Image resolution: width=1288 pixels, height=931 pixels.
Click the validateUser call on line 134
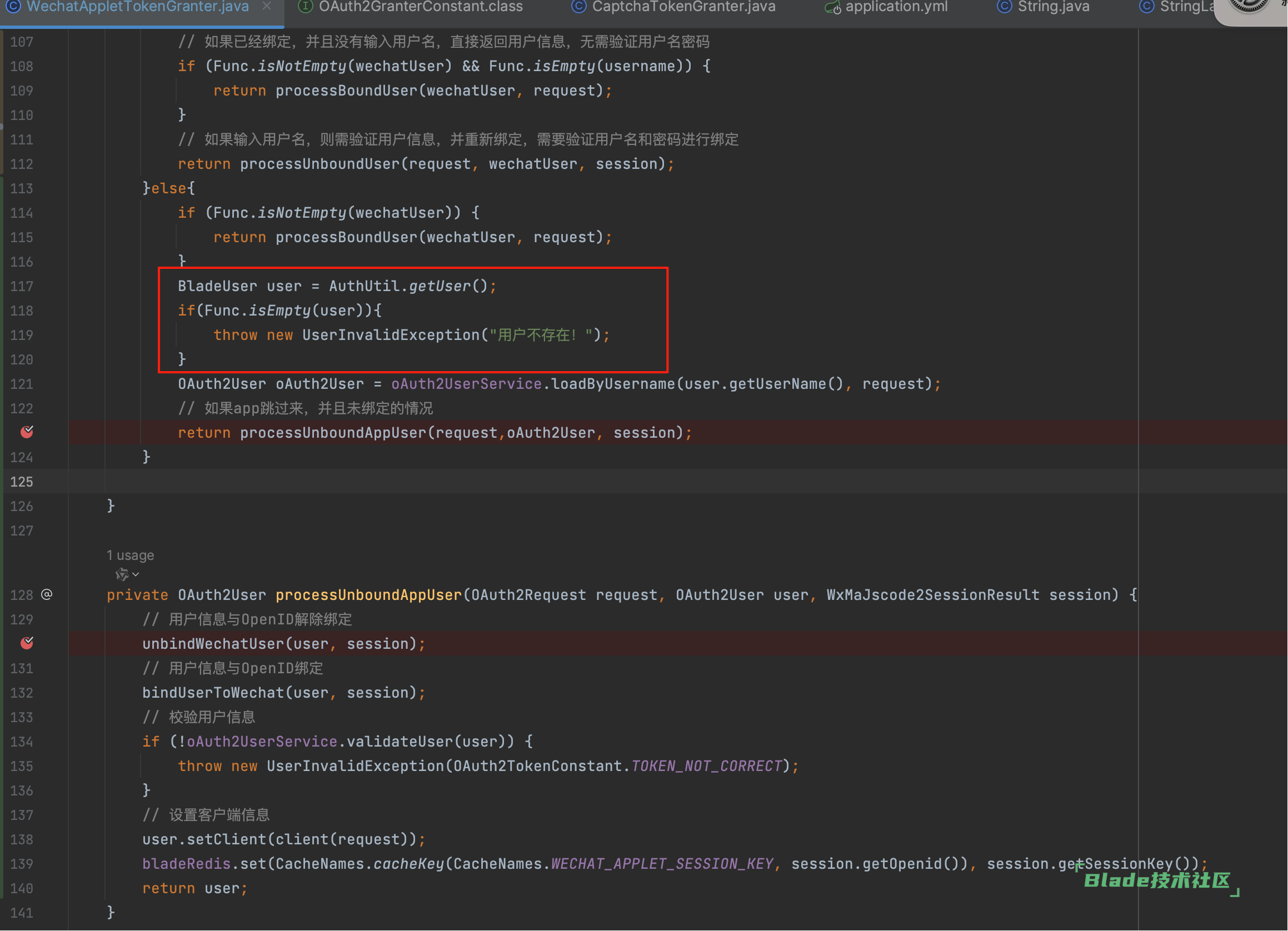(399, 741)
